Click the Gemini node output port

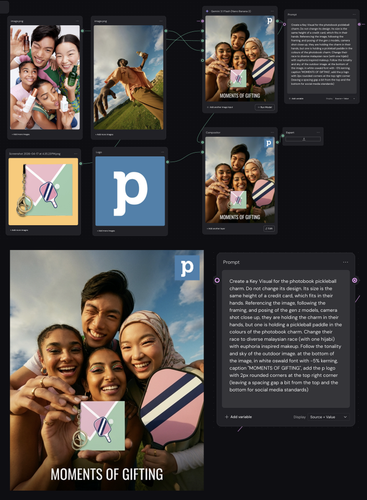(x=277, y=21)
